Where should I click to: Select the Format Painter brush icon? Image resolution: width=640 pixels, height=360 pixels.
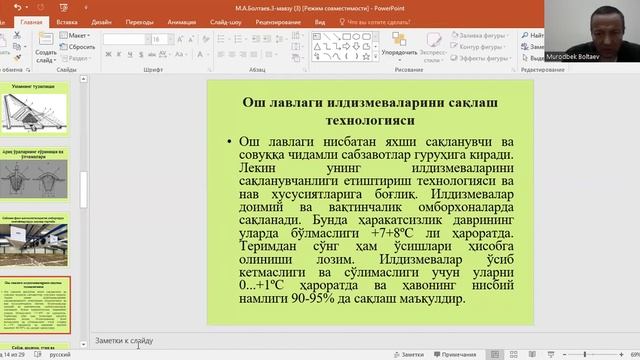[17, 58]
